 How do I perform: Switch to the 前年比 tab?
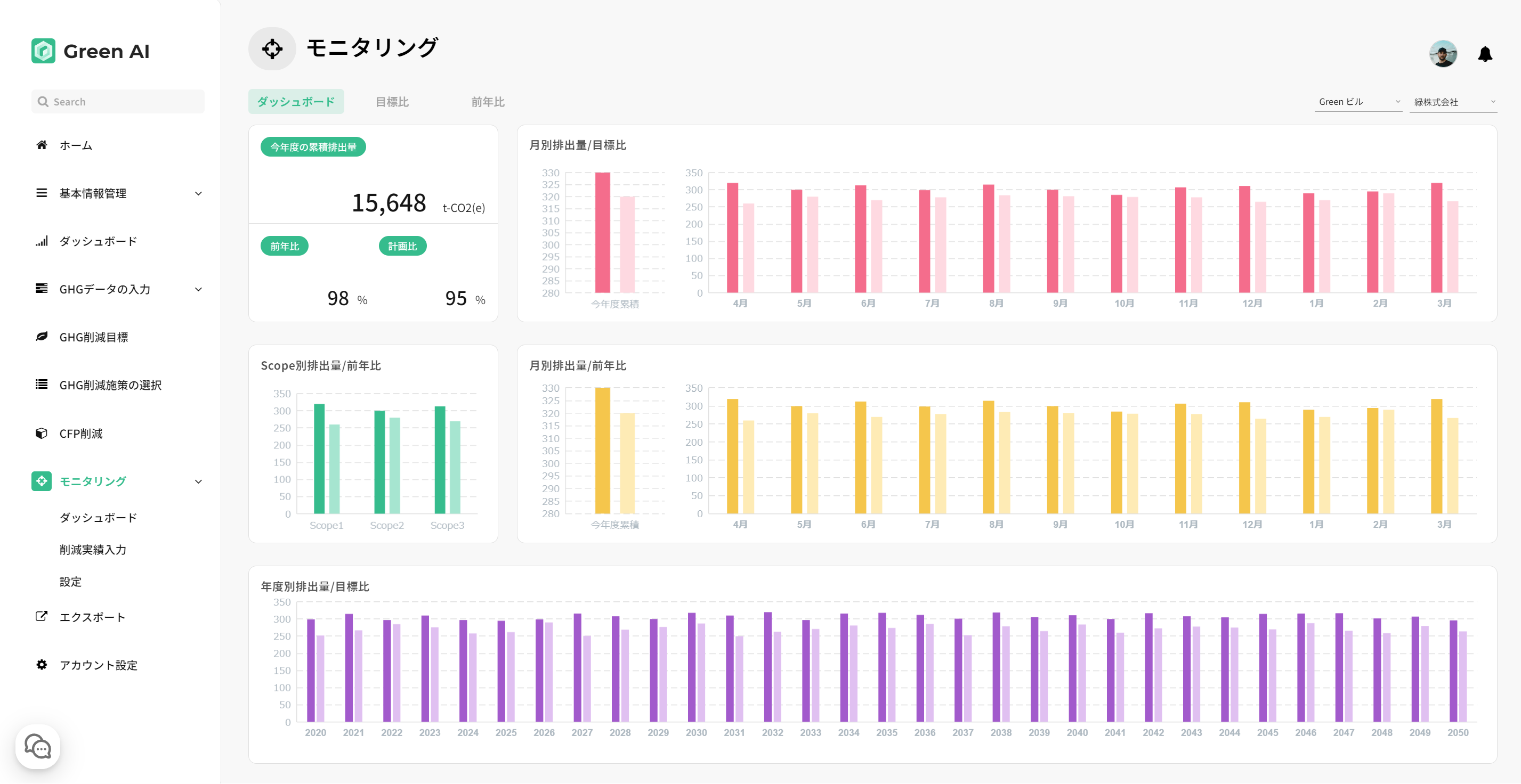[488, 102]
